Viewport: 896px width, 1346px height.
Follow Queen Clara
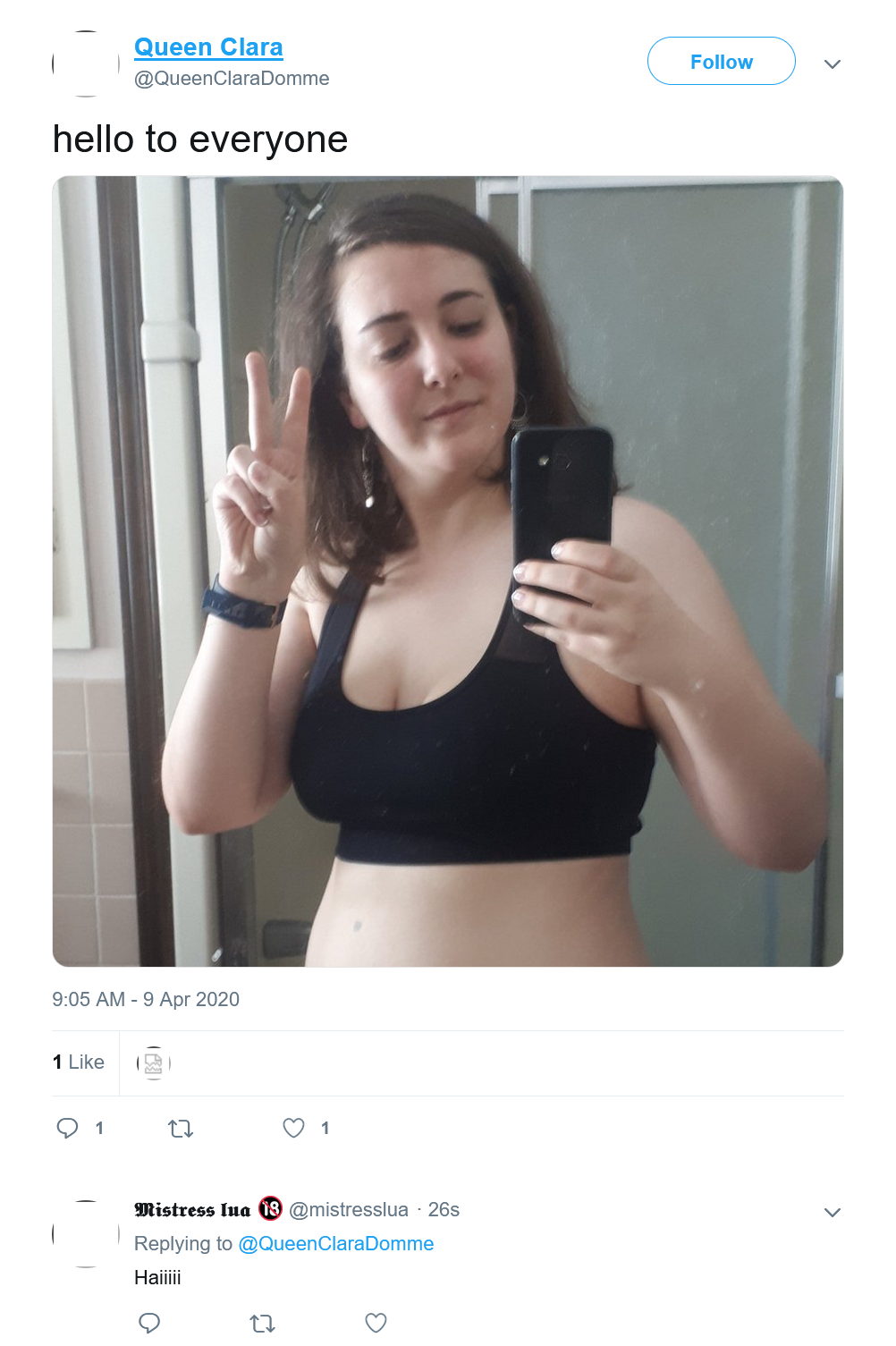(721, 61)
